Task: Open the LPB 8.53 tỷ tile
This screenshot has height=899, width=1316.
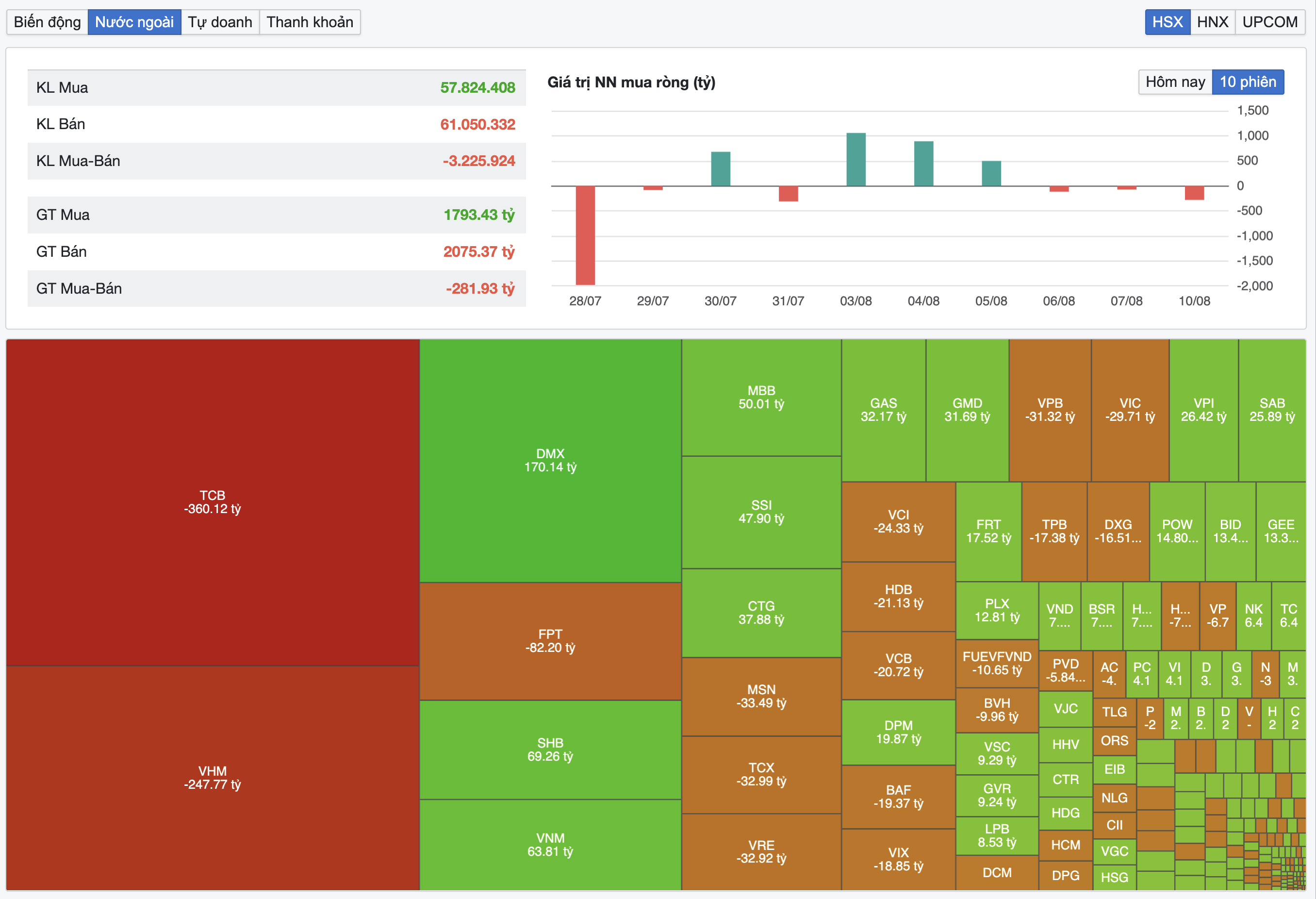Action: click(x=997, y=835)
